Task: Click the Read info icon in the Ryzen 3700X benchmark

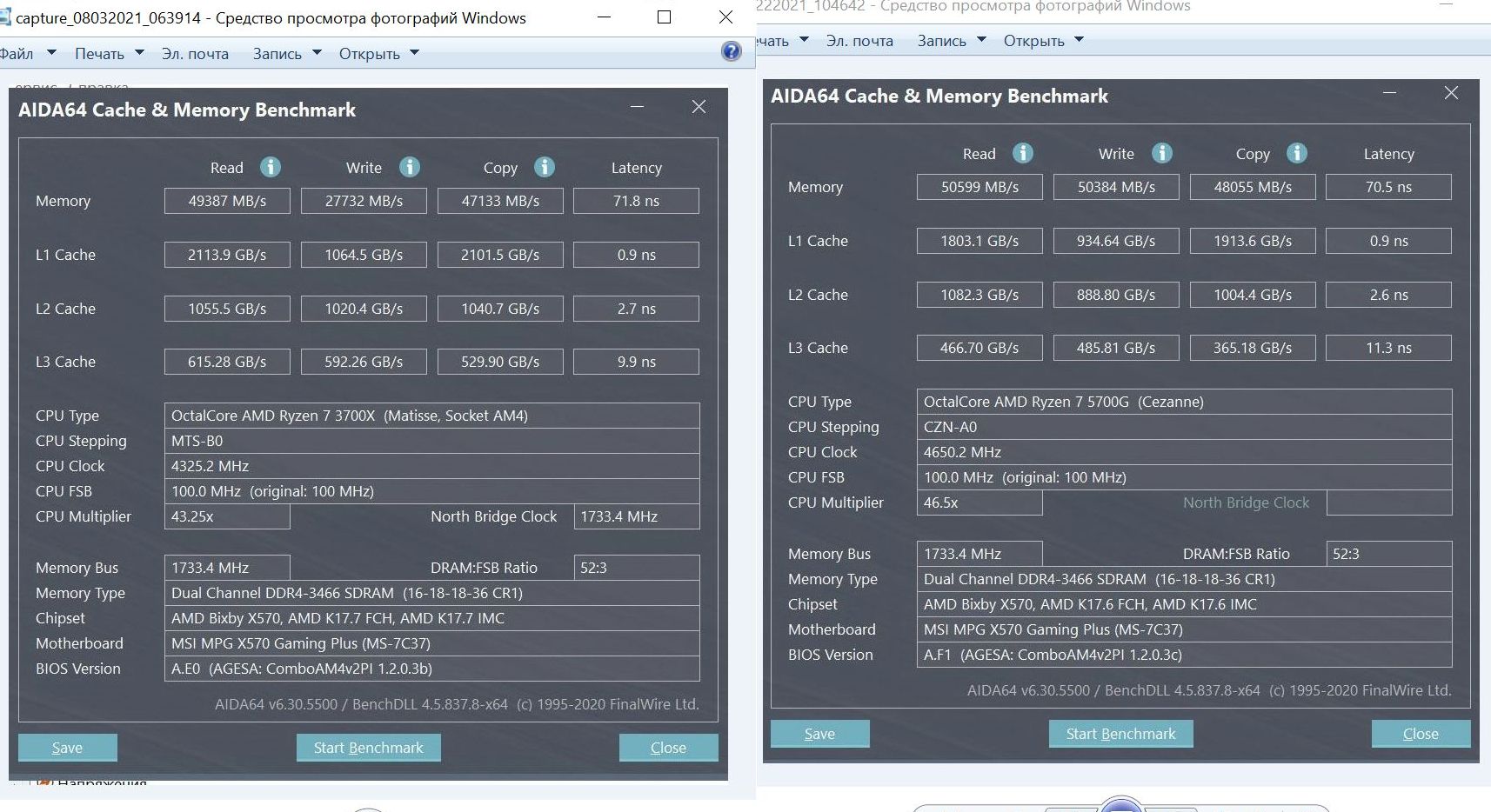Action: coord(271,167)
